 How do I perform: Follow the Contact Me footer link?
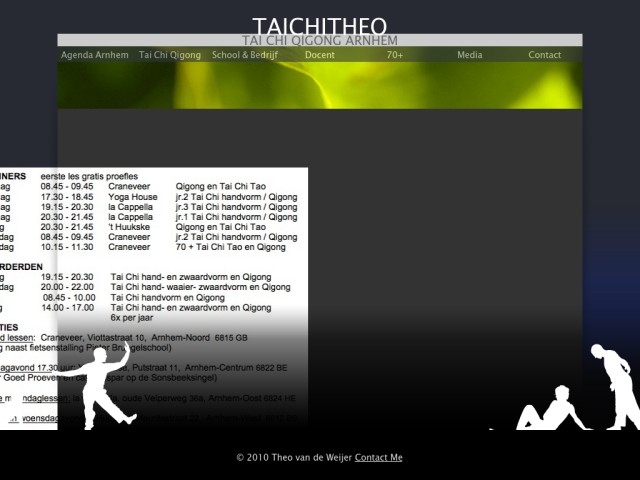(x=378, y=457)
